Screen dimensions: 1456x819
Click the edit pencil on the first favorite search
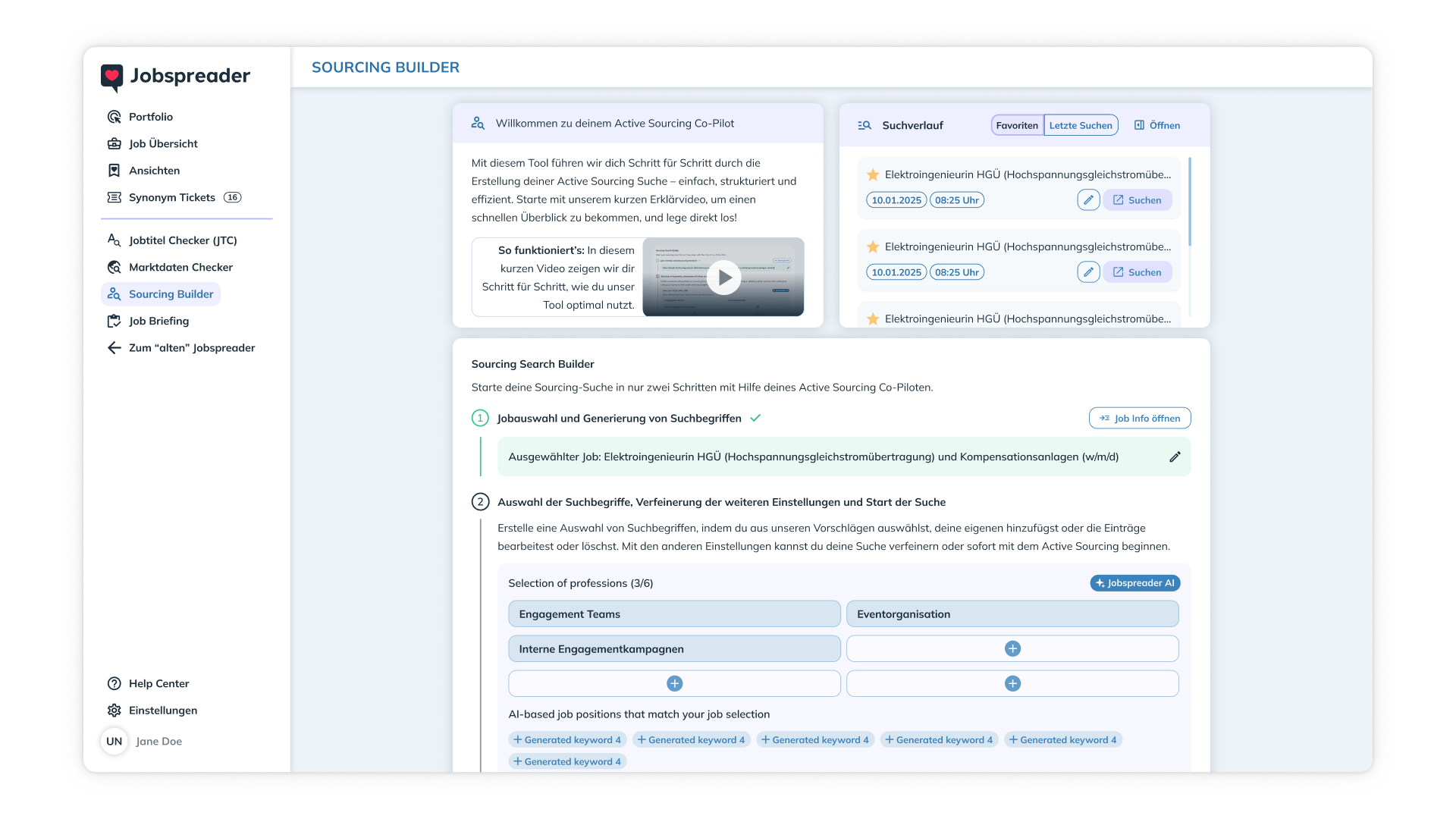click(1088, 200)
